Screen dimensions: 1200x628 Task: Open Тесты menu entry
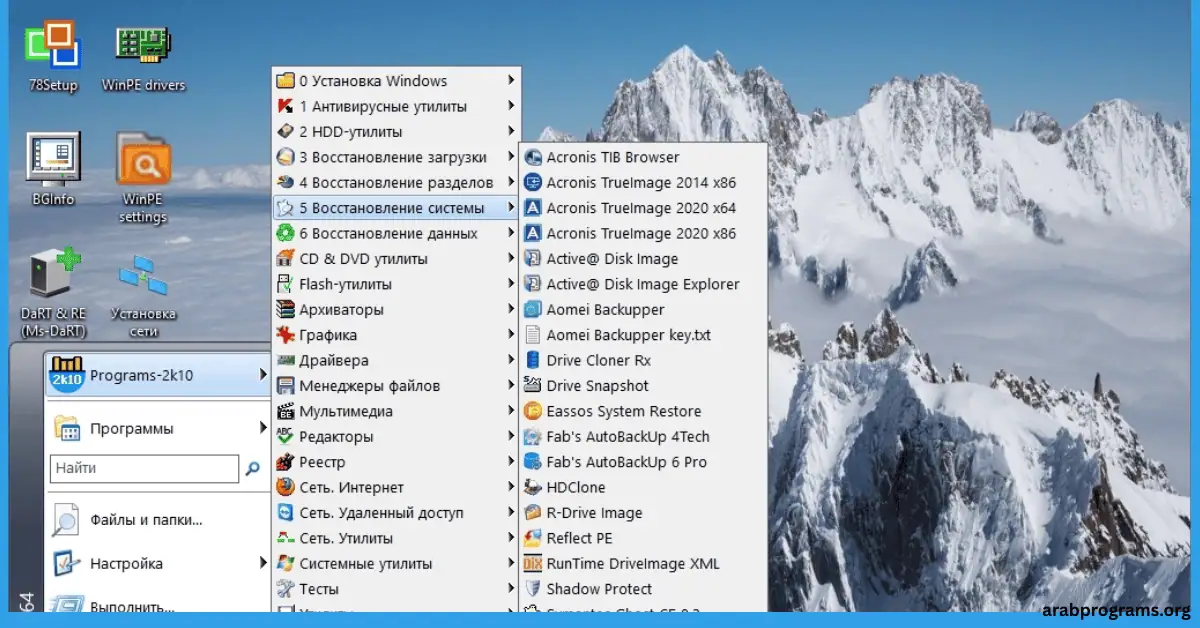coord(396,589)
